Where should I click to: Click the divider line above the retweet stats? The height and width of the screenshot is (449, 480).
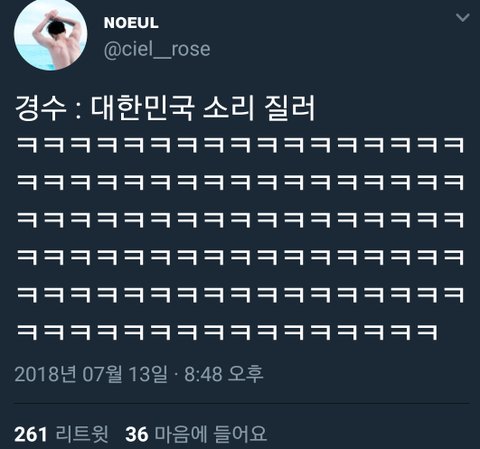coord(242,404)
